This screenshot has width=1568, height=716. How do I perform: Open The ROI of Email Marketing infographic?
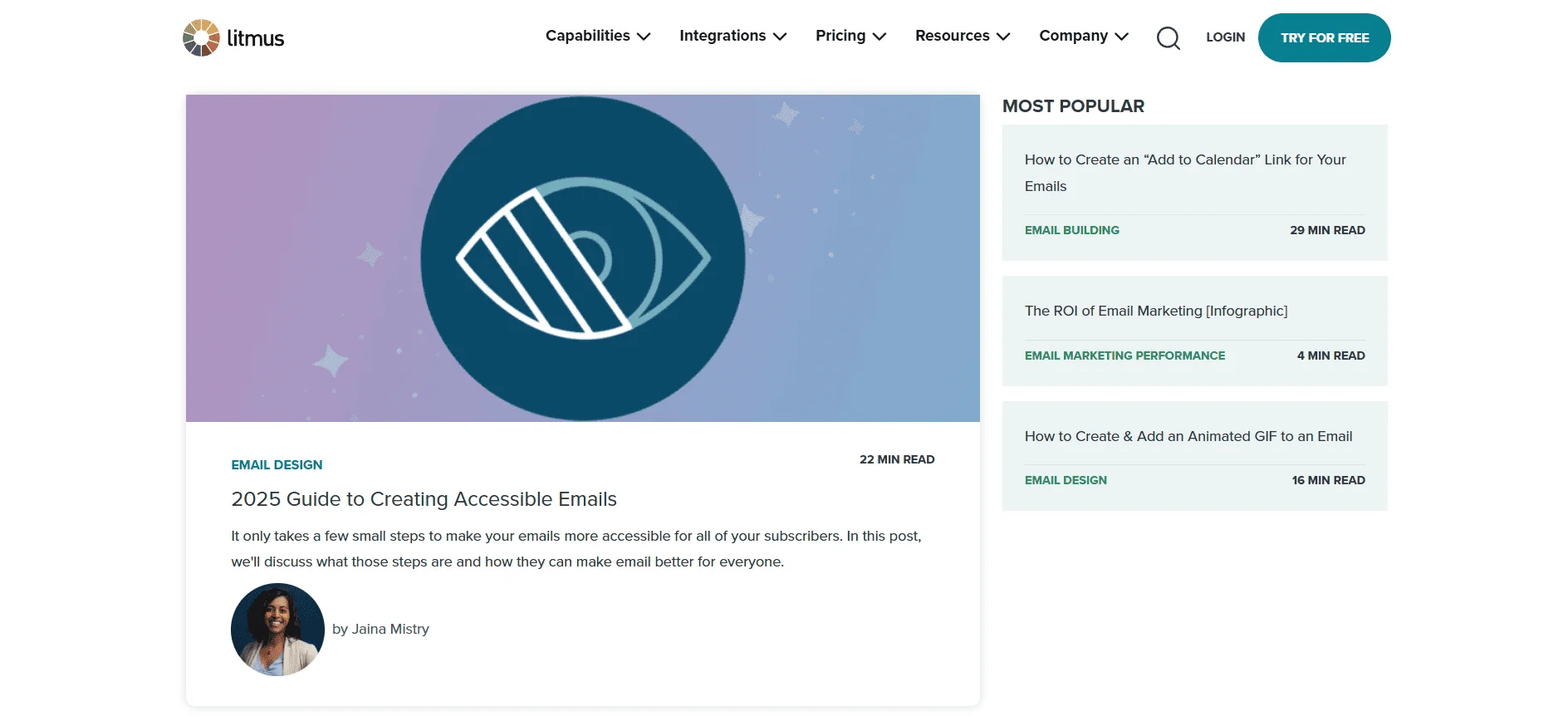[x=1155, y=311]
